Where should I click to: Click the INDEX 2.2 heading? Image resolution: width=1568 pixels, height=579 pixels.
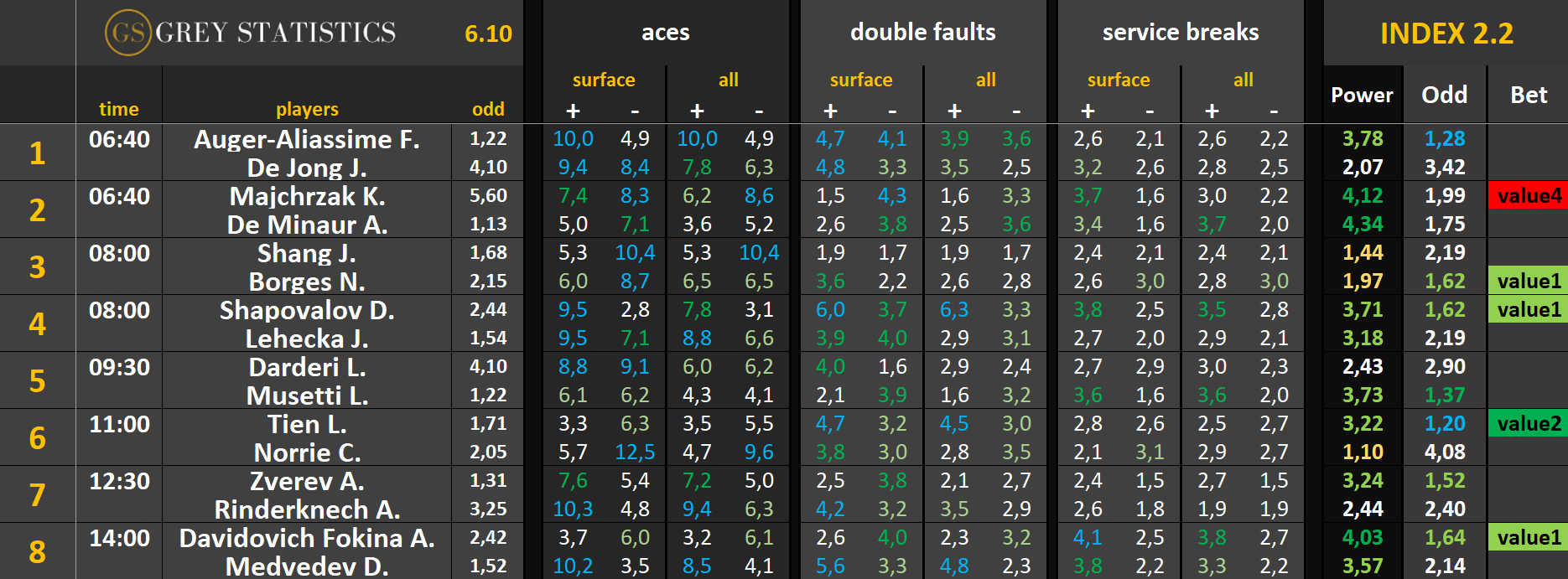1446,34
